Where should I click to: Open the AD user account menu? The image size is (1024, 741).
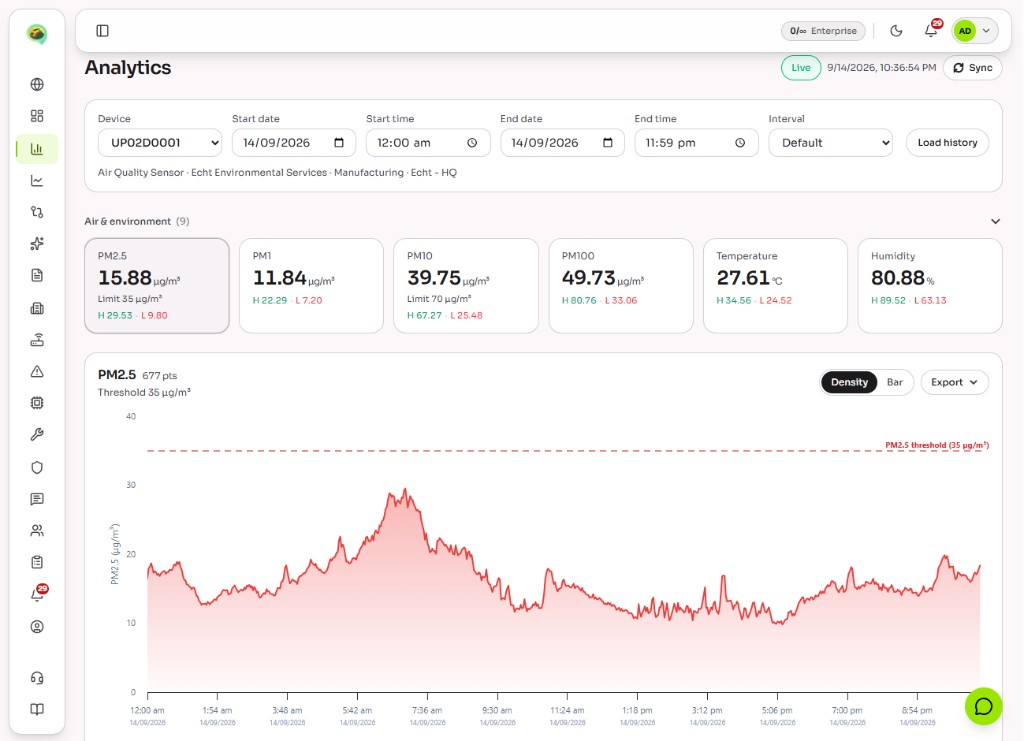pyautogui.click(x=974, y=31)
